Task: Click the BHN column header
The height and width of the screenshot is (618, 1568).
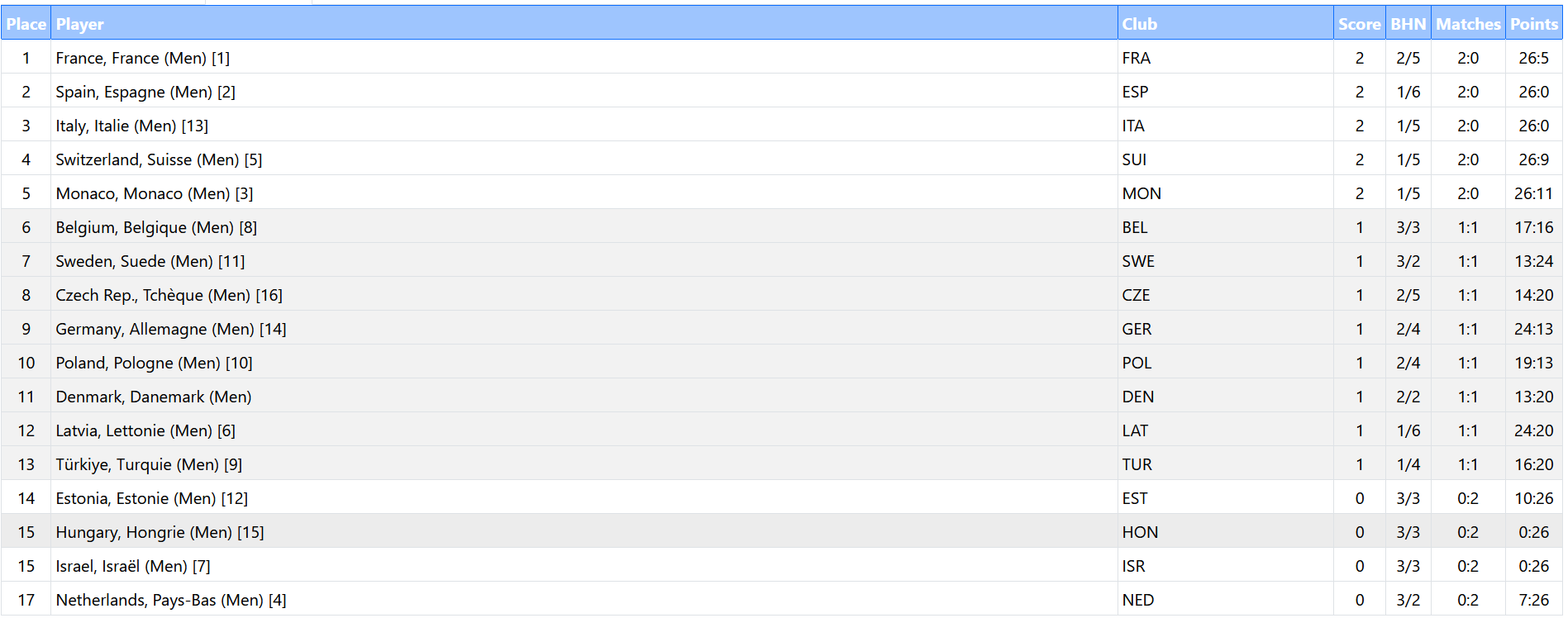Action: (x=1408, y=24)
